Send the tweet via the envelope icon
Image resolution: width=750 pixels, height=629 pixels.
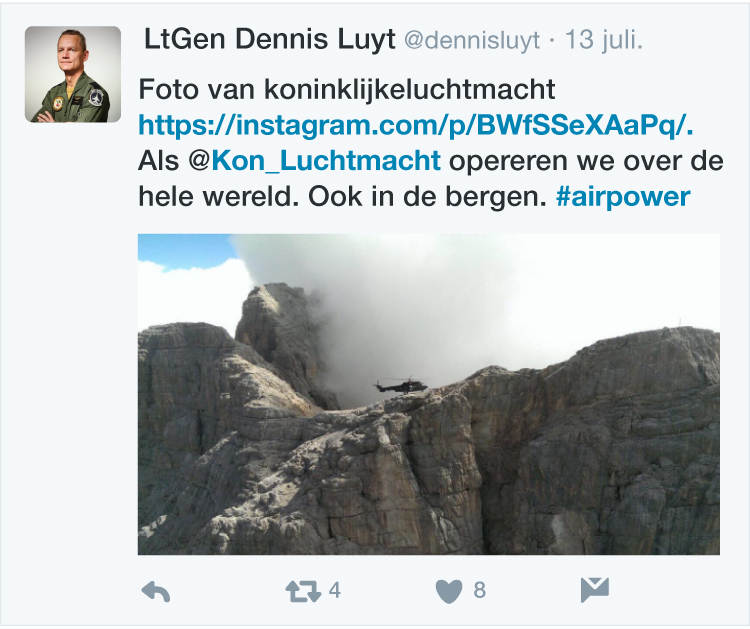tap(595, 590)
